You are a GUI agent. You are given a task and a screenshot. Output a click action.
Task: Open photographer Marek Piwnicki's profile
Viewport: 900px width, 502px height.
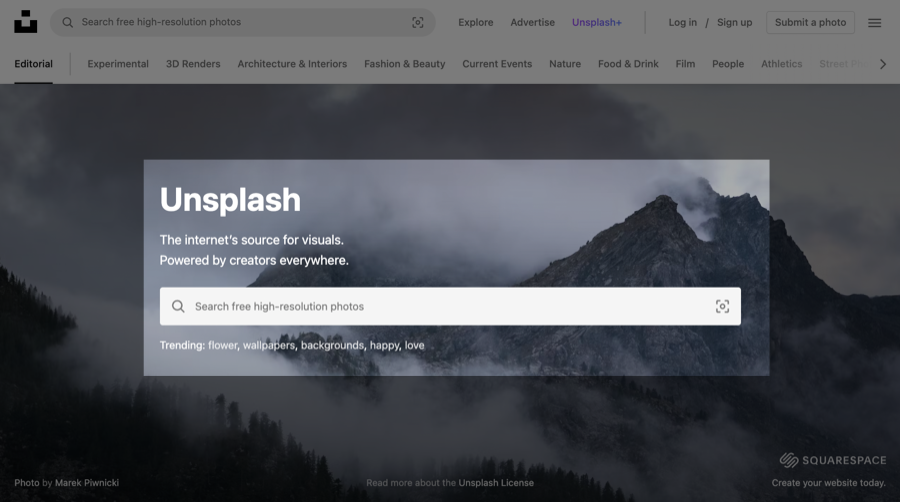(x=87, y=483)
